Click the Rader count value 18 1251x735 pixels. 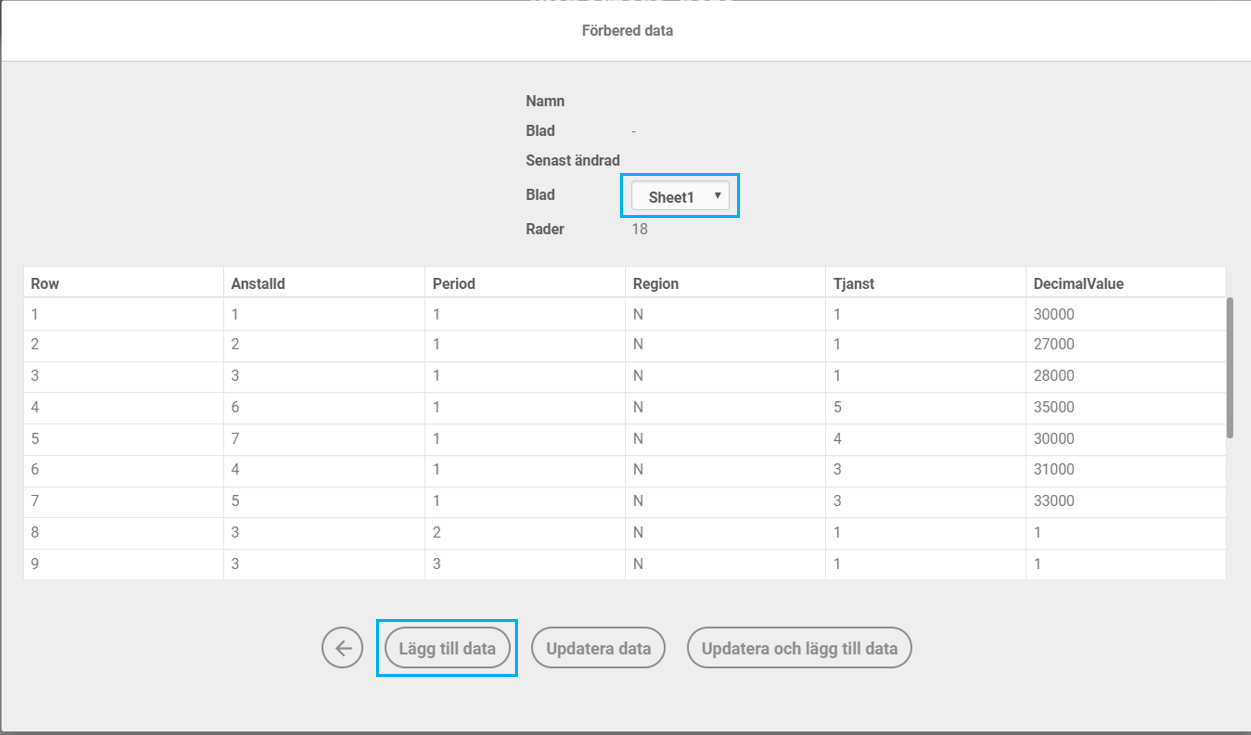tap(640, 229)
